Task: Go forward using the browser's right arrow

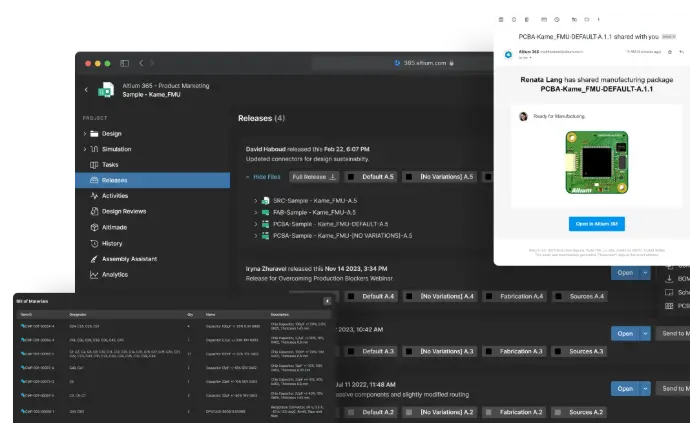Action: [152, 63]
